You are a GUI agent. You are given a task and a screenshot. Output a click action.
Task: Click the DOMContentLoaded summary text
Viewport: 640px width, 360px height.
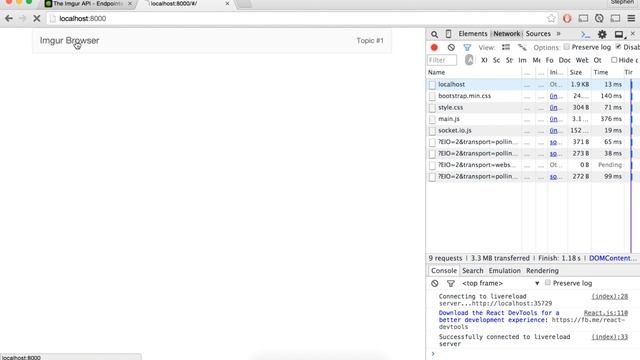click(x=613, y=258)
